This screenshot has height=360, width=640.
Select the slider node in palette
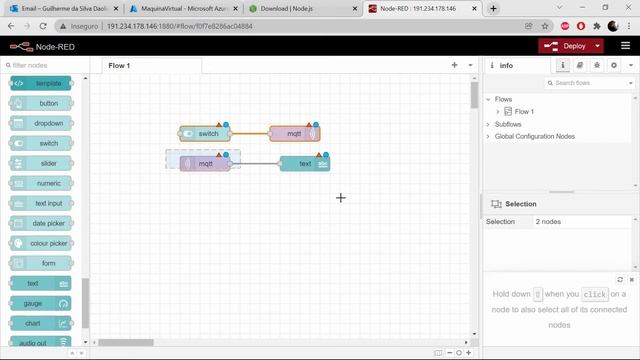[x=41, y=163]
